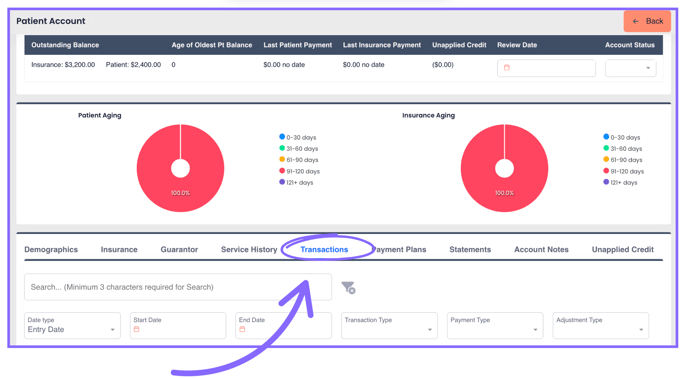Click the clear filter funnel icon
Viewport: 688px width, 378px height.
point(348,288)
